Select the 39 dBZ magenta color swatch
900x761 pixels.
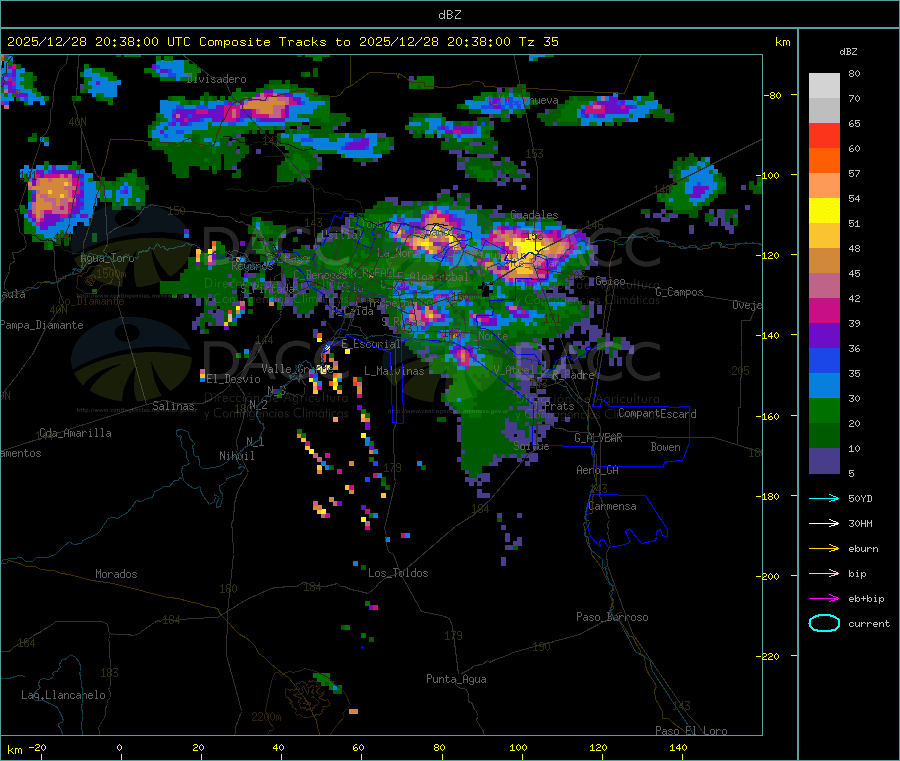[x=824, y=310]
